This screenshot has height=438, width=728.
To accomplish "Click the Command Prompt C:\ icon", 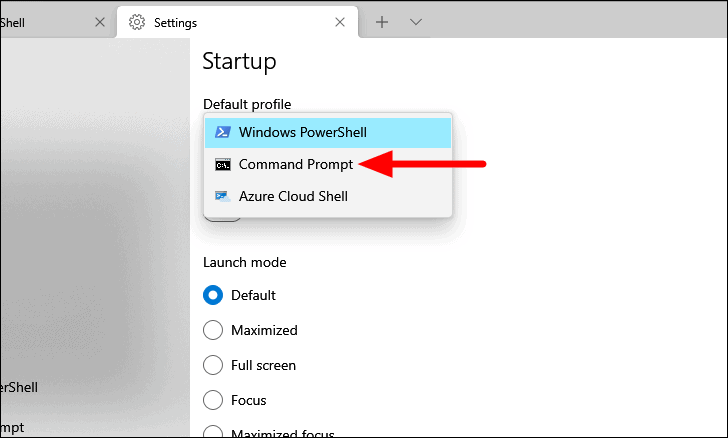I will coord(223,164).
